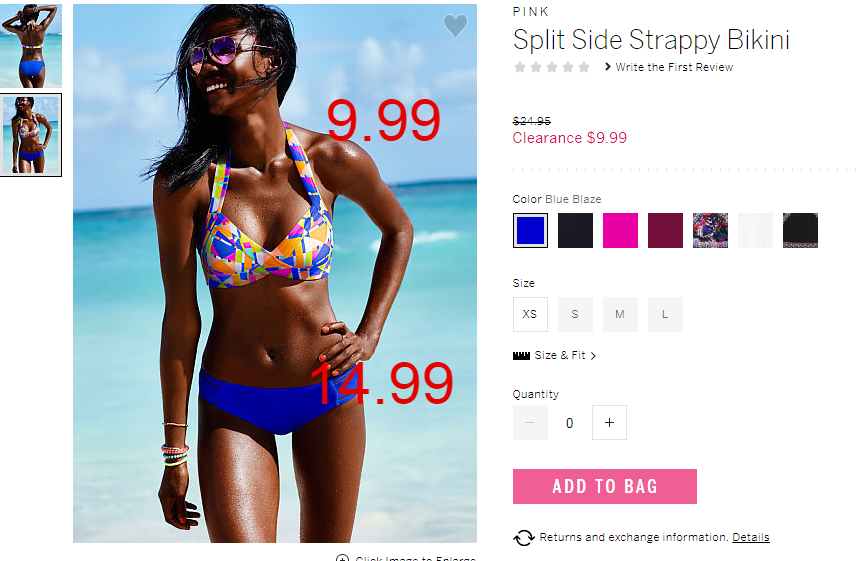Select size L
The image size is (862, 561).
coord(665,314)
